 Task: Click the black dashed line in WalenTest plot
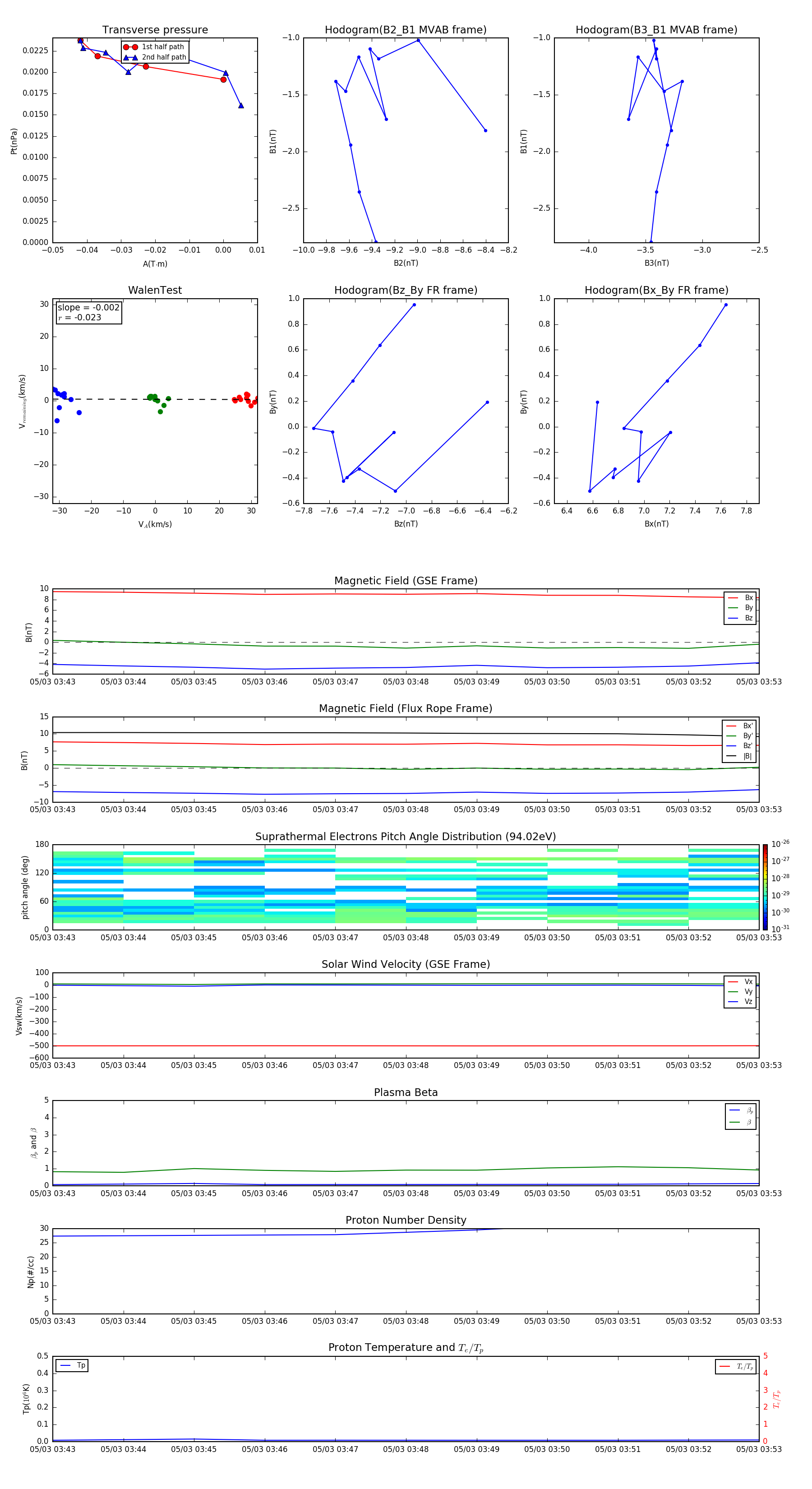coord(155,399)
